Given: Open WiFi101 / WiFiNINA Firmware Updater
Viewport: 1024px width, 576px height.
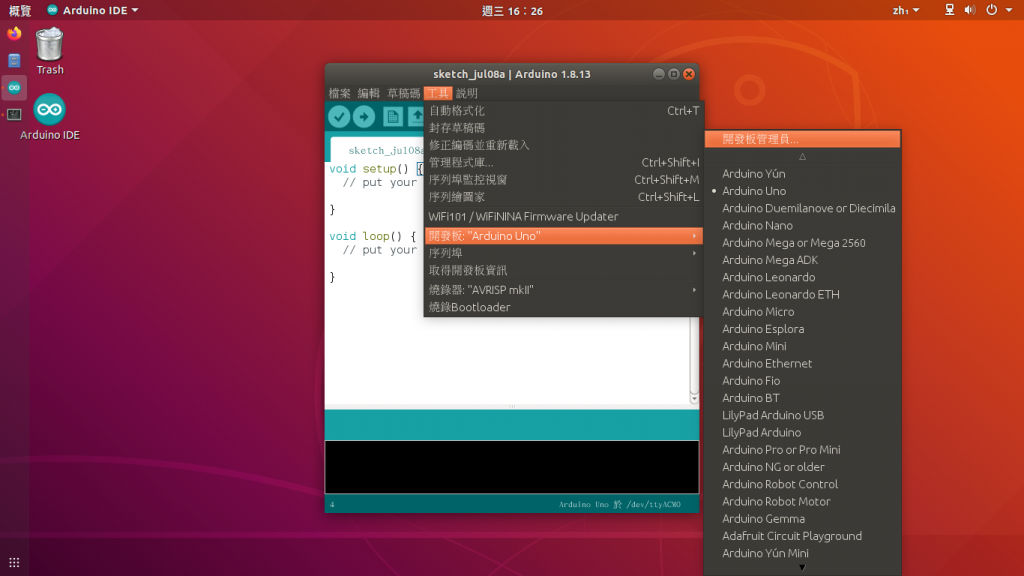Looking at the screenshot, I should click(563, 216).
